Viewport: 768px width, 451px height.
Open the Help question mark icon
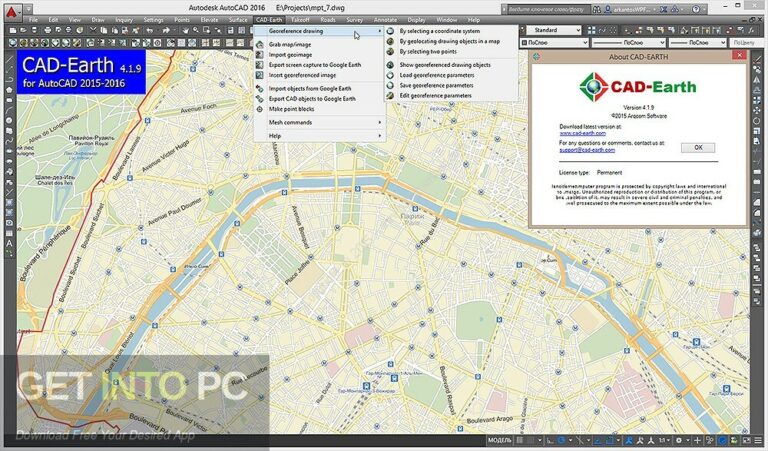696,9
